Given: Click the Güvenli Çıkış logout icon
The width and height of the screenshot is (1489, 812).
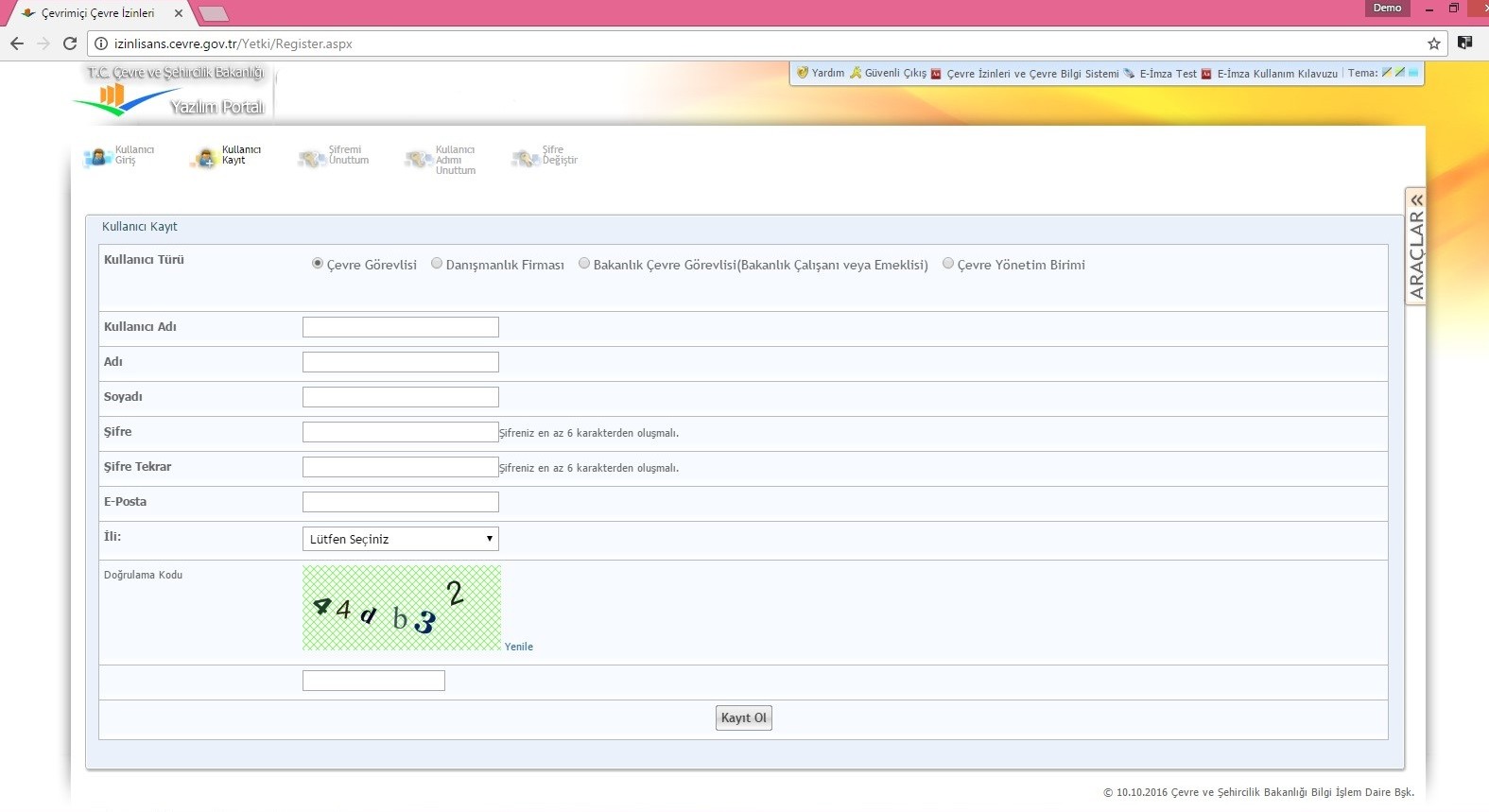Looking at the screenshot, I should (x=856, y=73).
